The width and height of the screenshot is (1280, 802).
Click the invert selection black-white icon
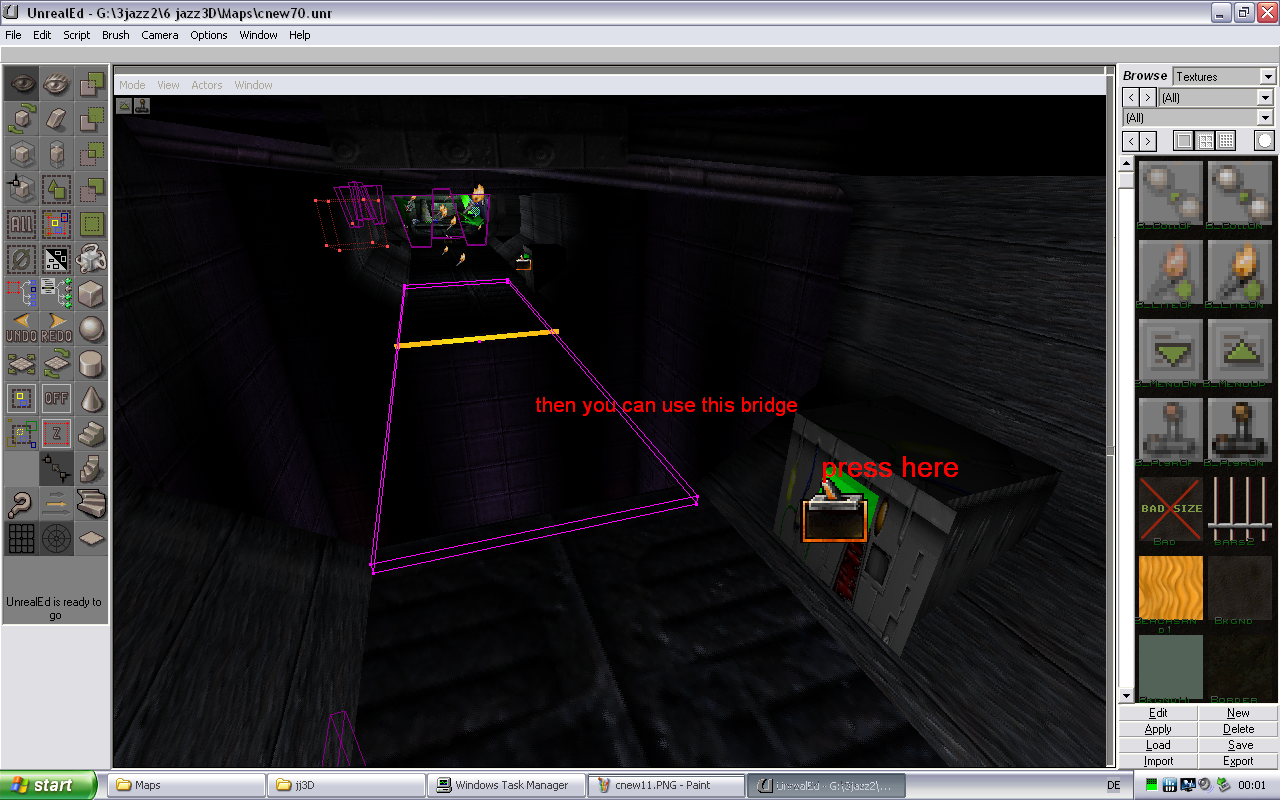[57, 259]
